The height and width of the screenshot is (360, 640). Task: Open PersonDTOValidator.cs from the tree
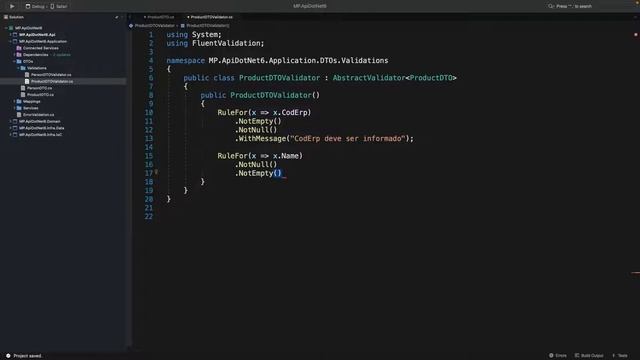pyautogui.click(x=51, y=75)
